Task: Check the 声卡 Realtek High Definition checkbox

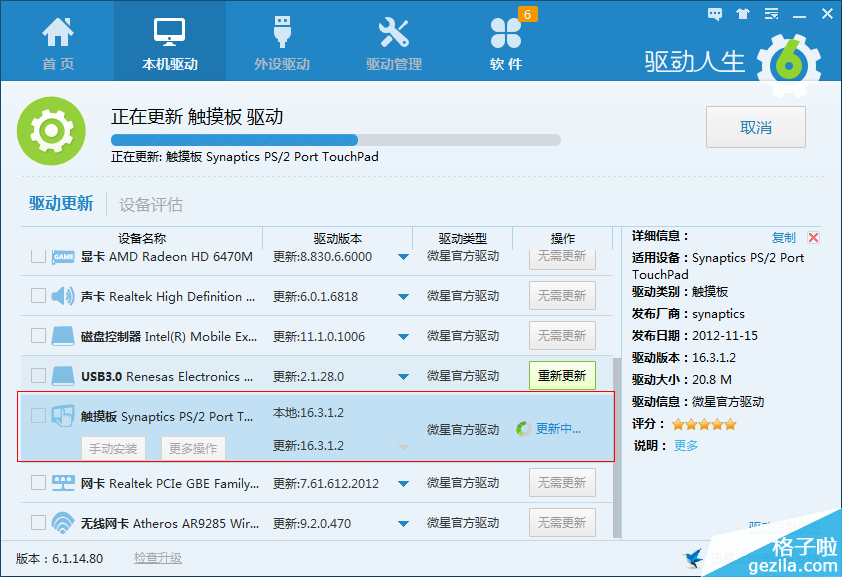Action: (x=38, y=296)
